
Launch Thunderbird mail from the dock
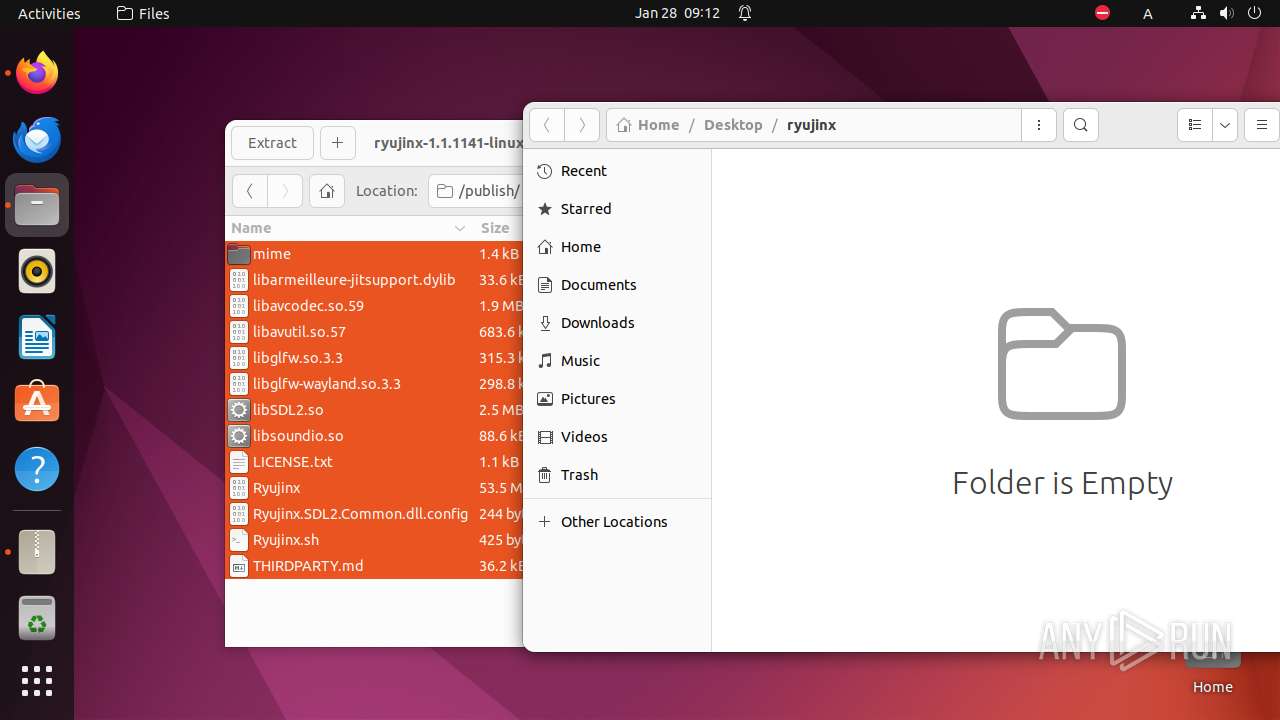coord(37,139)
